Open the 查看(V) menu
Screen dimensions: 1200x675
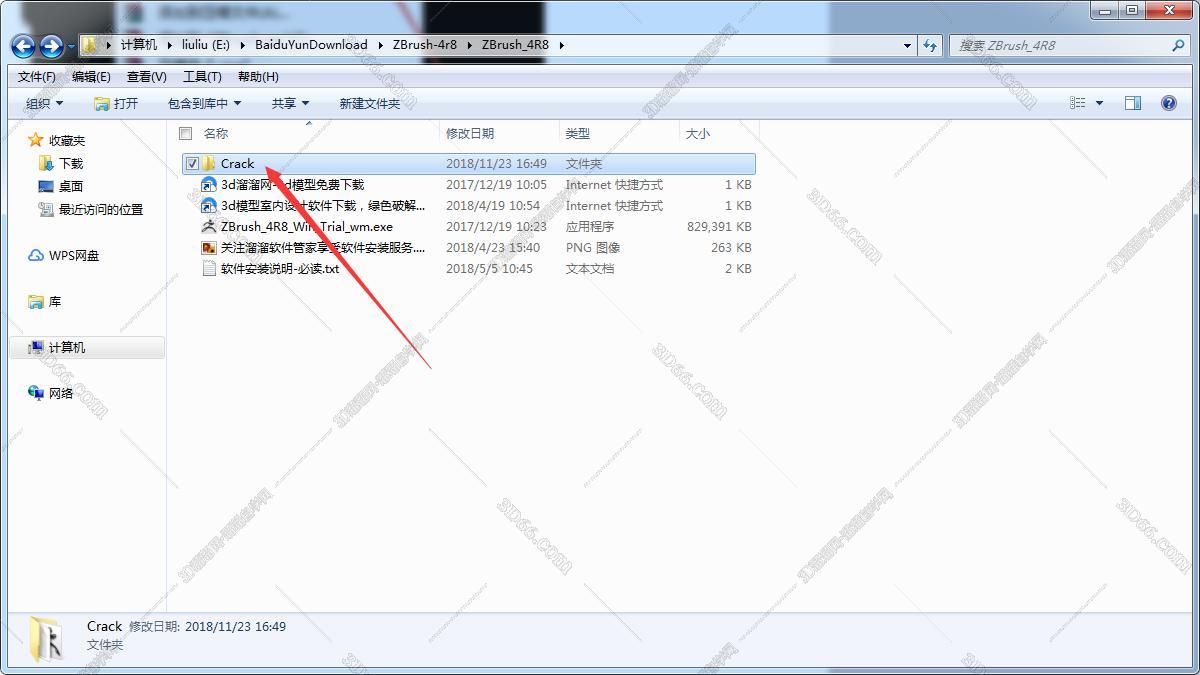147,77
